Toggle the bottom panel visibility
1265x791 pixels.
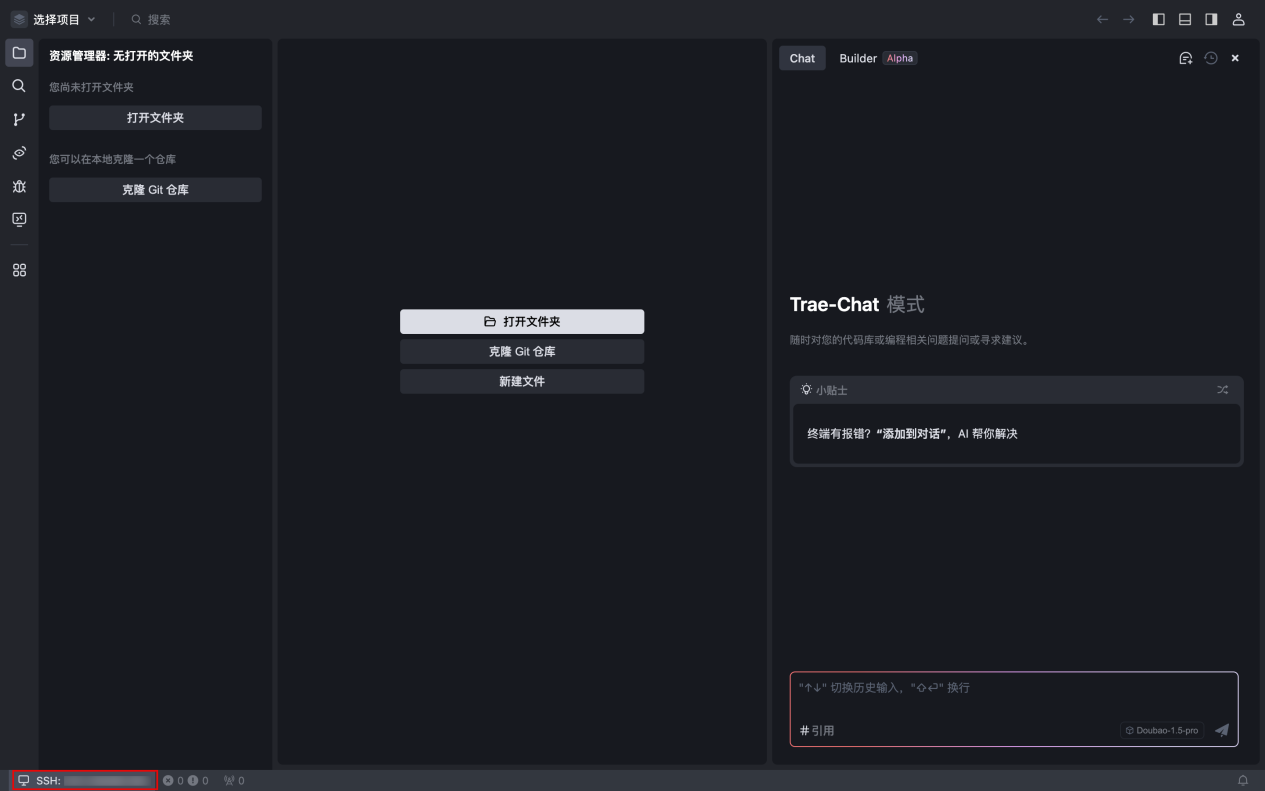(1185, 19)
